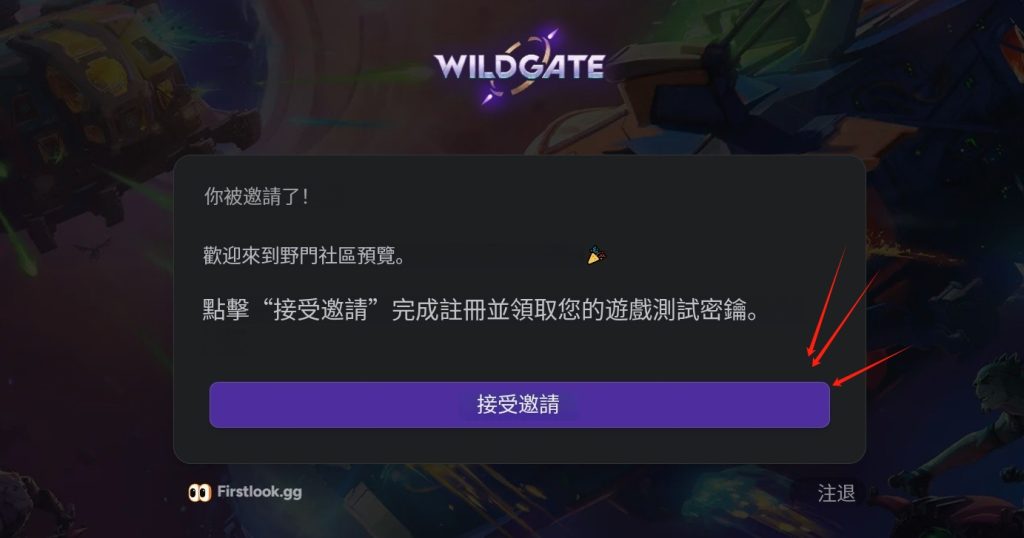Click the party popper emoji

[596, 255]
